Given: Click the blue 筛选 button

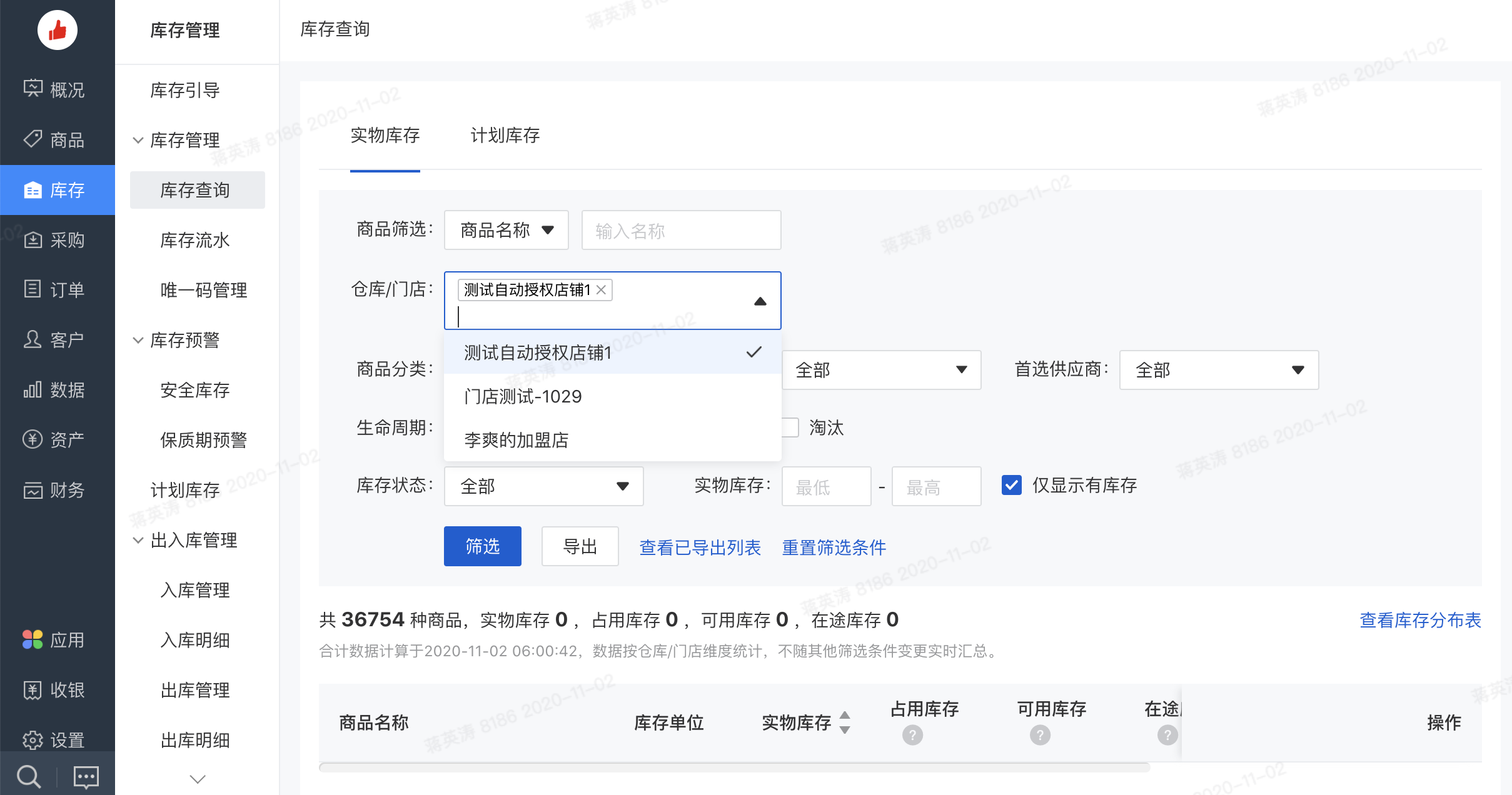Looking at the screenshot, I should [482, 547].
